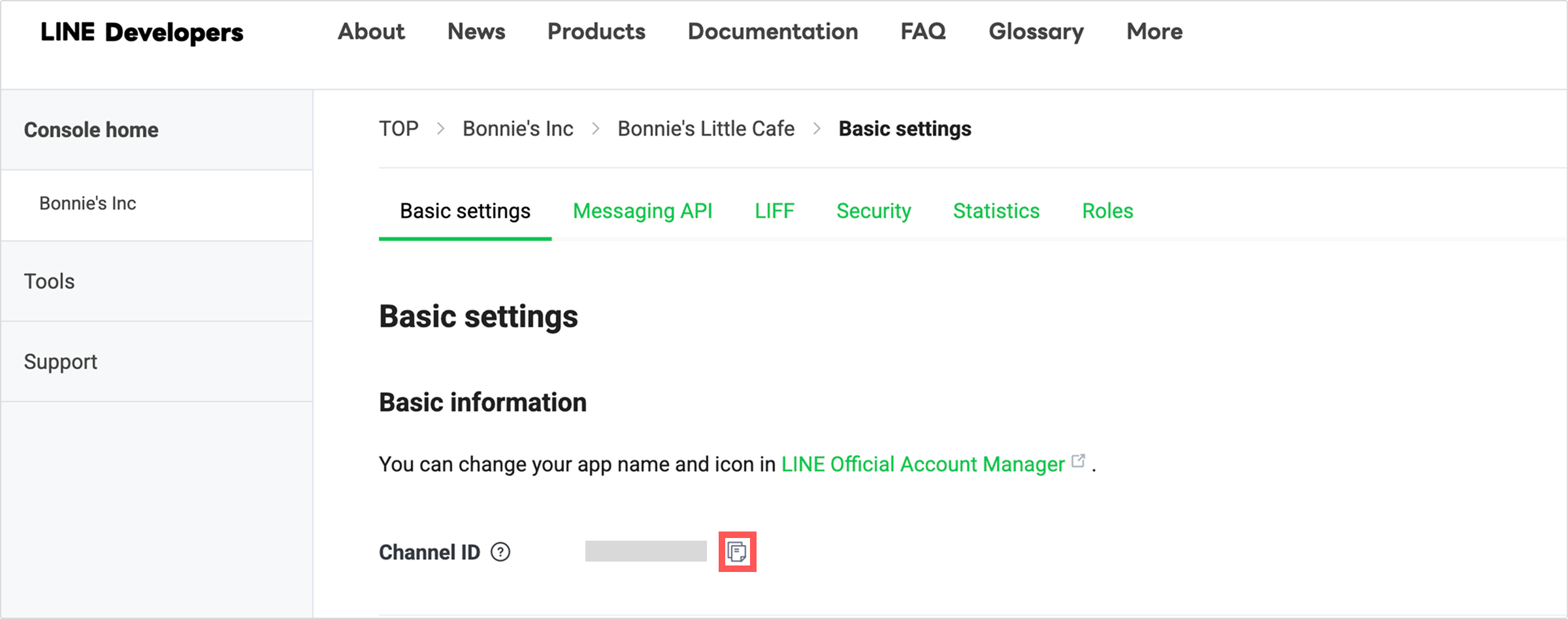
Task: Click the Basic settings breadcrumb text
Action: pyautogui.click(x=905, y=129)
